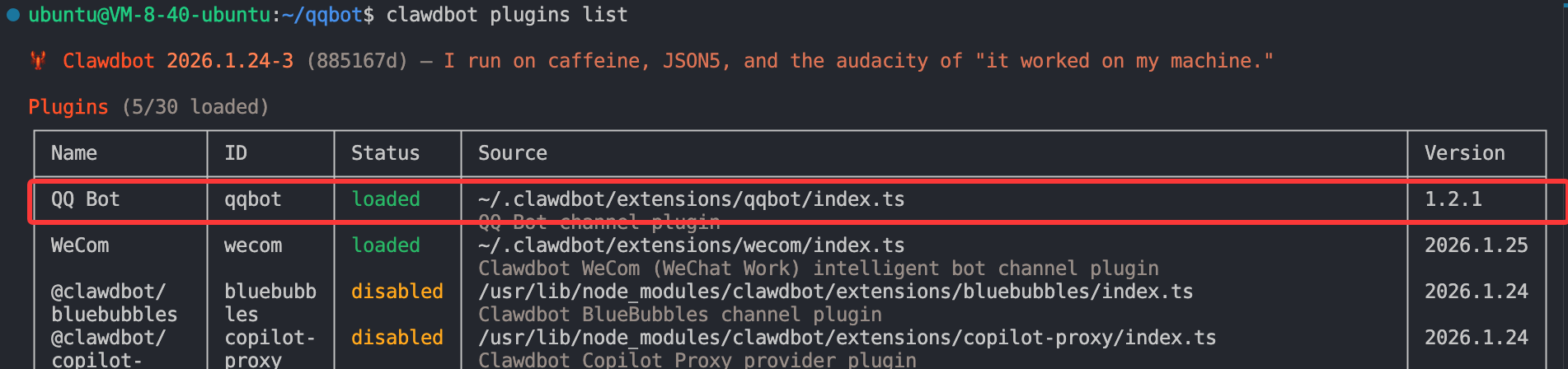Click the Version column header
Viewport: 1568px width, 369px height.
(x=1464, y=153)
